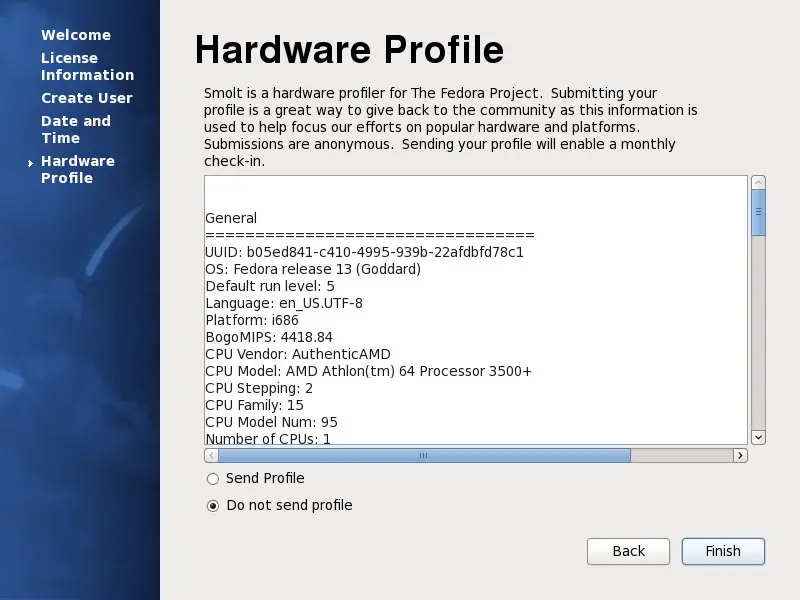Screen dimensions: 800x600
Task: Click the vertical scrollbar thumb
Action: tap(758, 212)
